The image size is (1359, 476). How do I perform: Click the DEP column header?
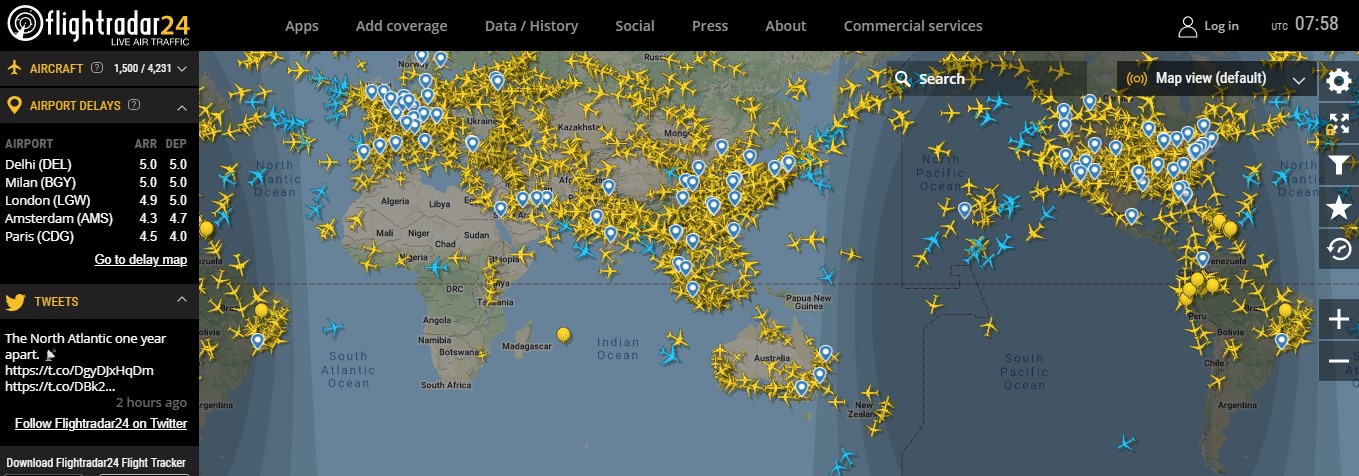pos(176,144)
